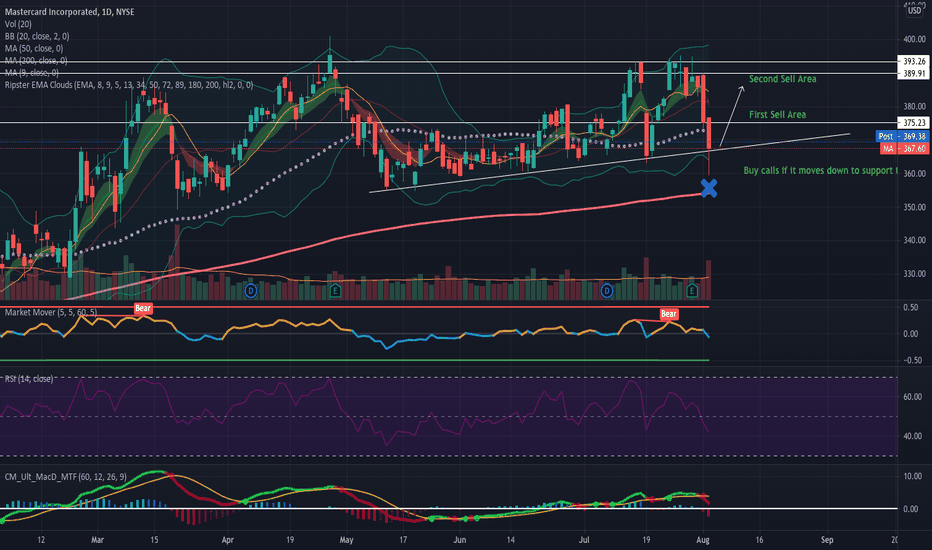932x550 pixels.
Task: Click the earnings E marker near late April
Action: [x=335, y=291]
